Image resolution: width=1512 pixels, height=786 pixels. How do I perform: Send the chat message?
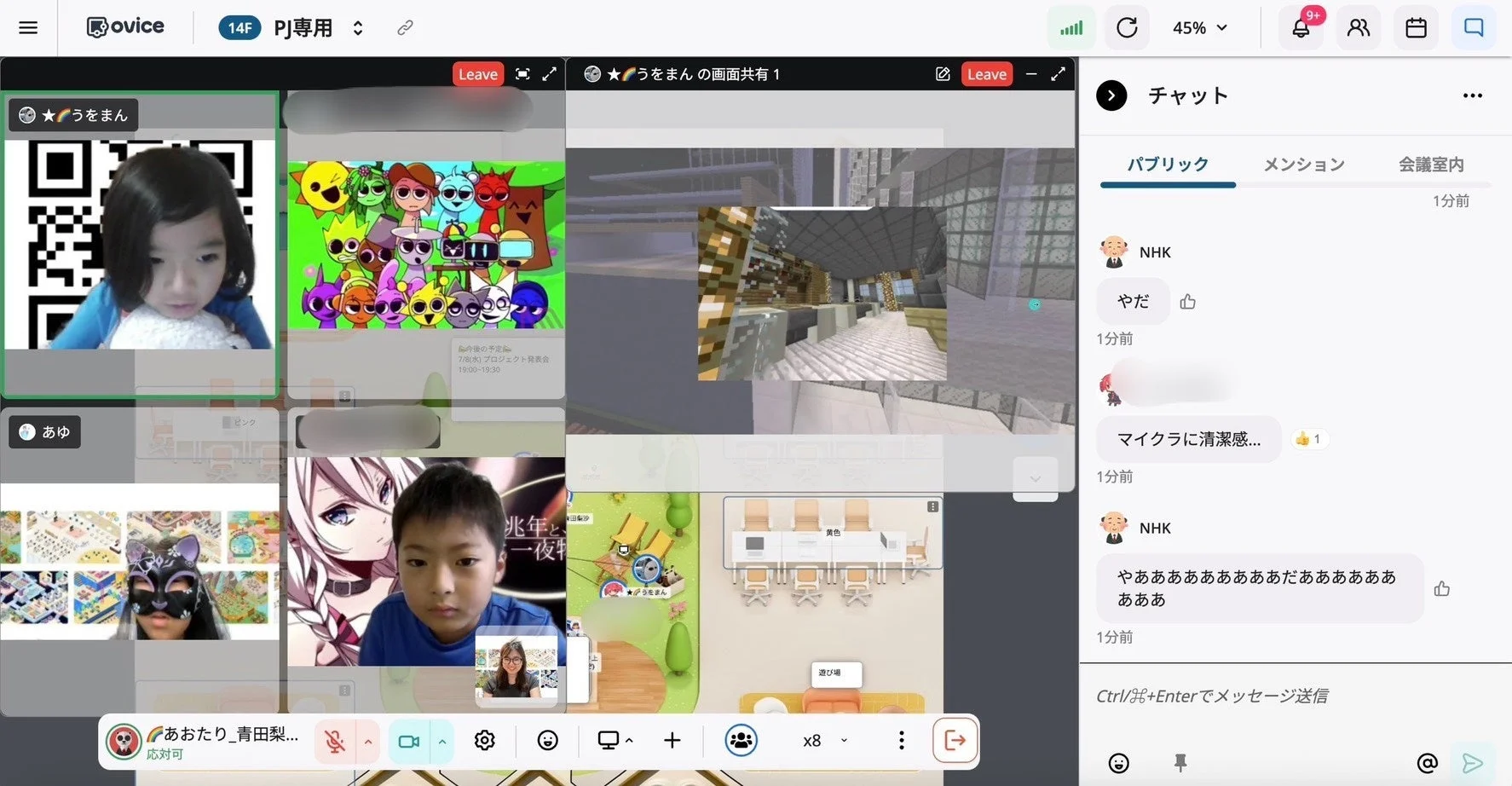coord(1472,763)
